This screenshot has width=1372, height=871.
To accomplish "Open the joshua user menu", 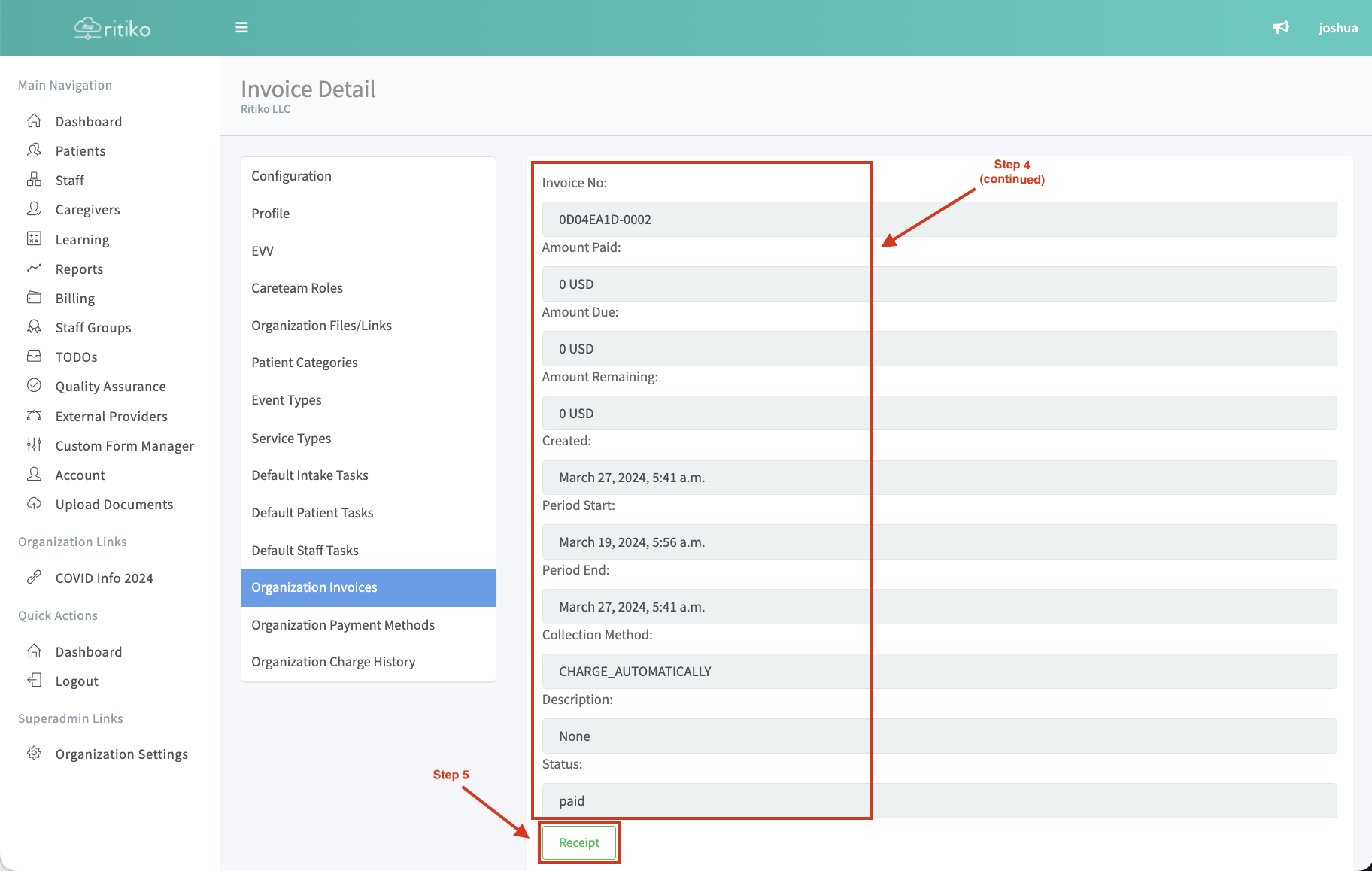I will click(x=1337, y=28).
